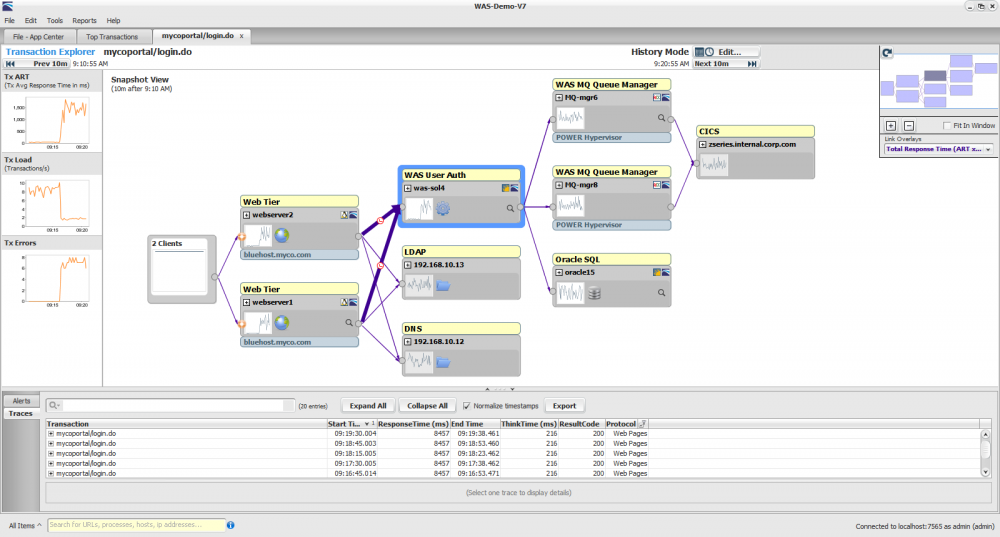Click the magnifier icon in oracle15 node
Screen dimensions: 1000x537
(x=661, y=293)
